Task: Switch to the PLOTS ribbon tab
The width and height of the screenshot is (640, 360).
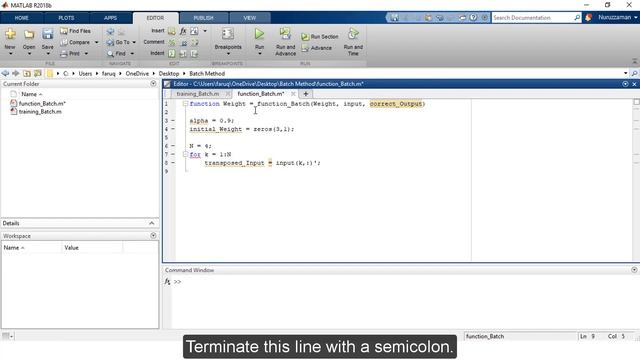Action: [x=66, y=18]
